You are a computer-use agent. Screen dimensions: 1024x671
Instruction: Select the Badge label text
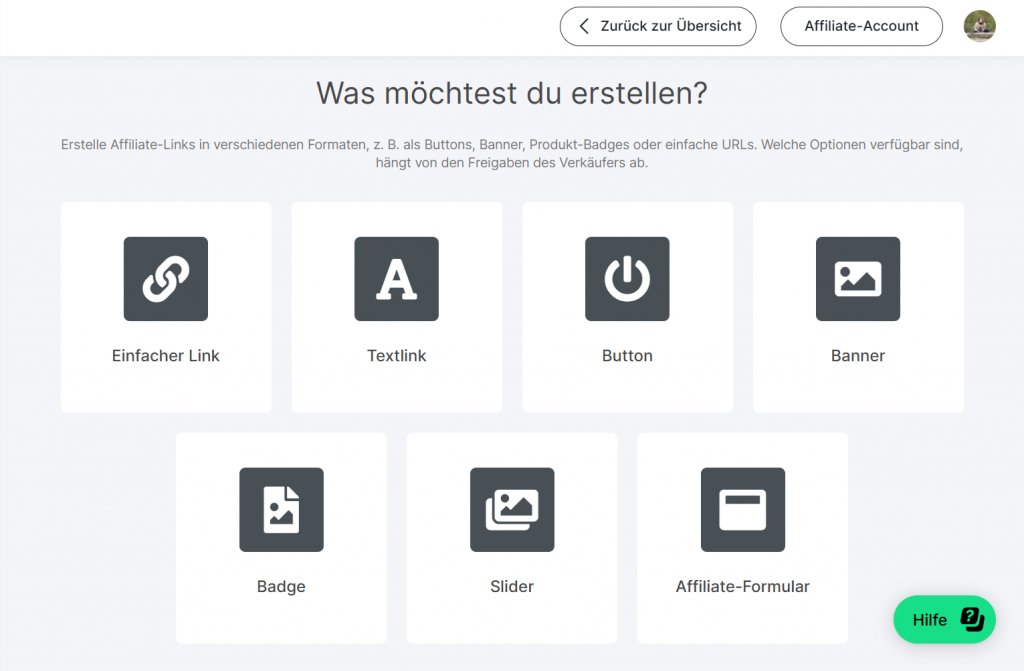pyautogui.click(x=281, y=587)
